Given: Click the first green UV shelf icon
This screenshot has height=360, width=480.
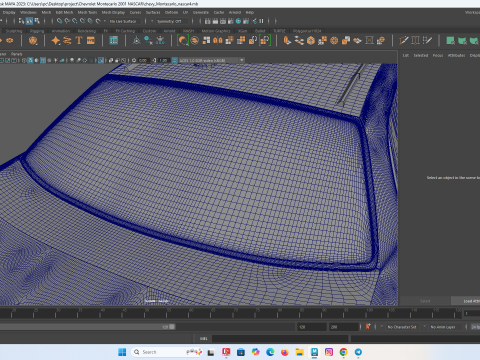Looking at the screenshot, I should click(x=451, y=41).
